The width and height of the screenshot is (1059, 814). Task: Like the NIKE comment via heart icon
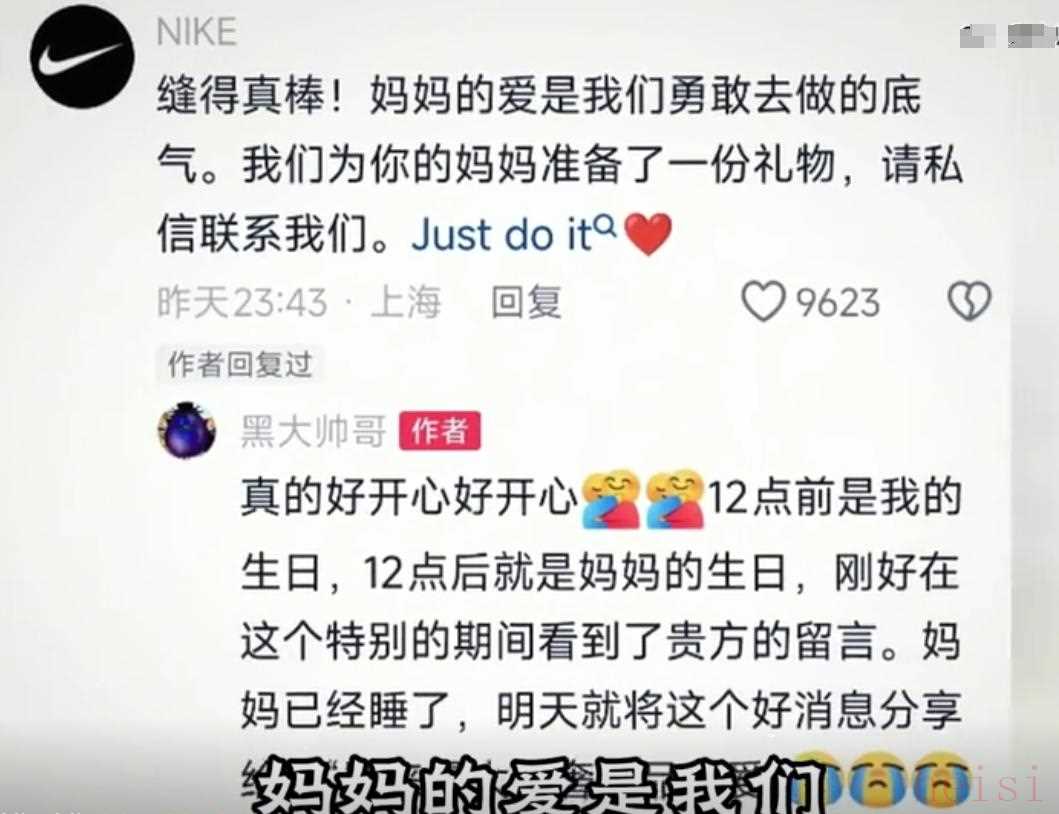point(763,301)
